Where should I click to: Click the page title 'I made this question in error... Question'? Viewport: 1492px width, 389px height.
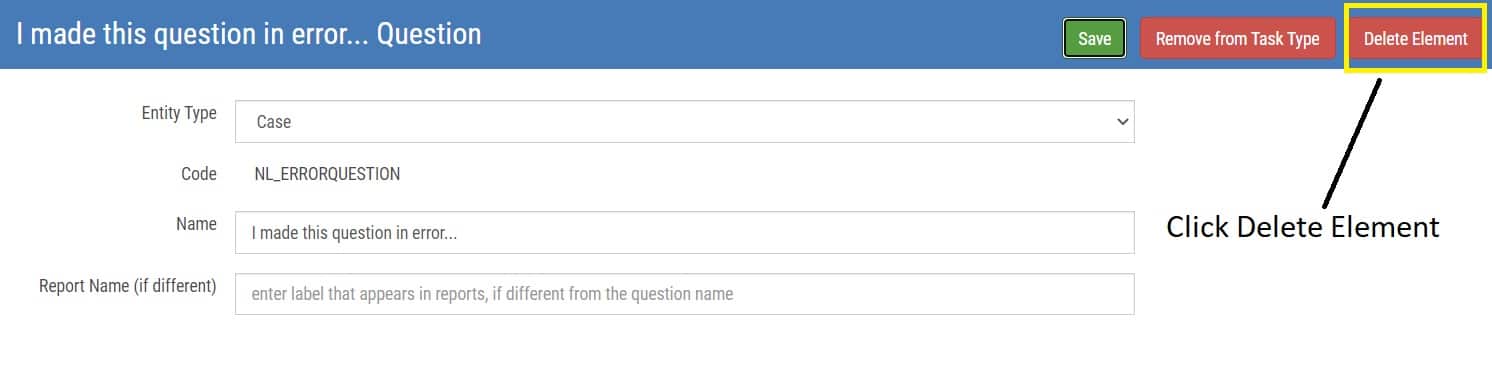pos(249,34)
